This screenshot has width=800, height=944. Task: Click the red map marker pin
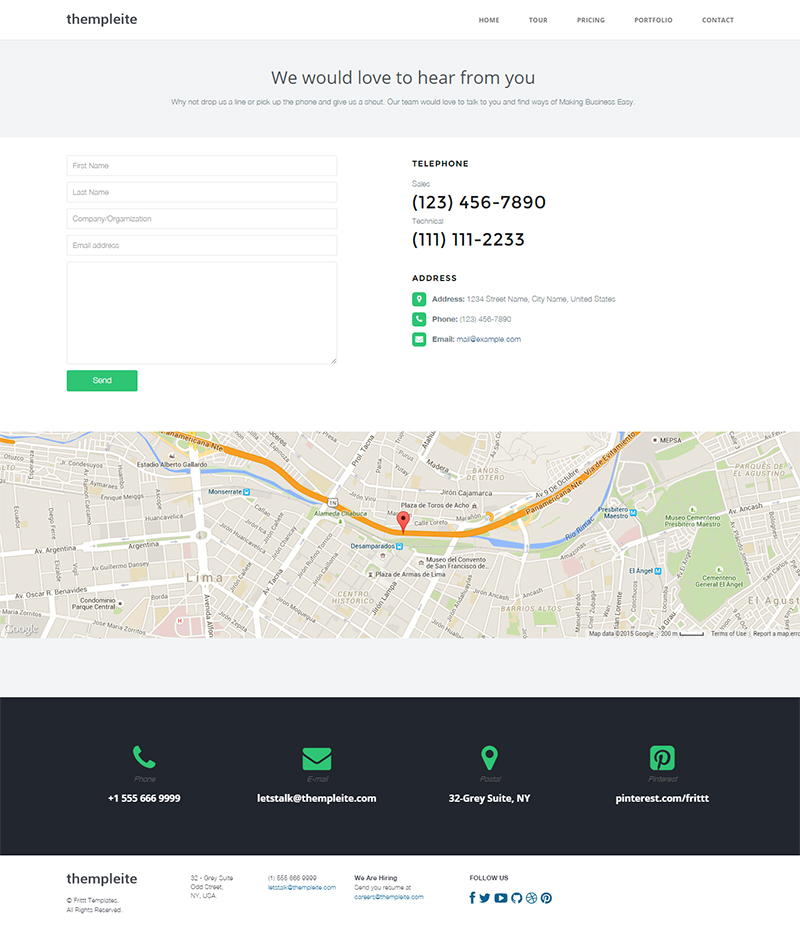(x=403, y=521)
